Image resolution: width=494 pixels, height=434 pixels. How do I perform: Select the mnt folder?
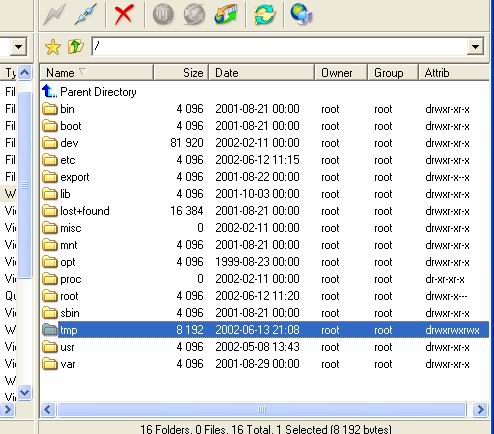(265, 245)
